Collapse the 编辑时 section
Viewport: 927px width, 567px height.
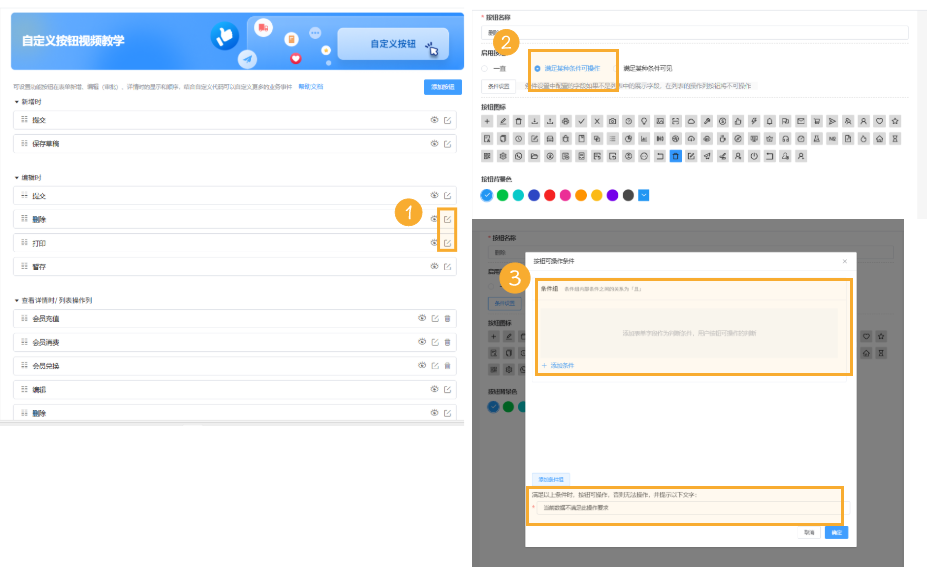[x=17, y=177]
